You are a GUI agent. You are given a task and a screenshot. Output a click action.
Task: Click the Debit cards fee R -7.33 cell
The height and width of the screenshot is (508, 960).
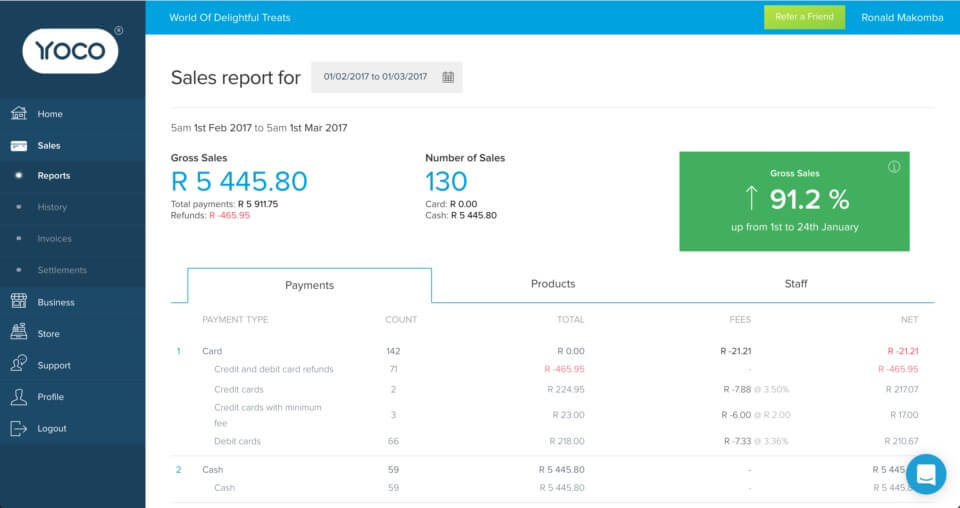click(x=737, y=441)
